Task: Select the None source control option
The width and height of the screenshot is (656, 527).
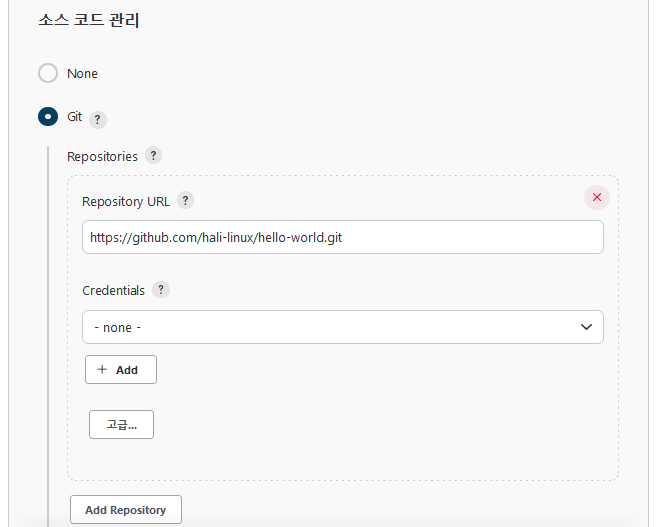Action: [48, 73]
